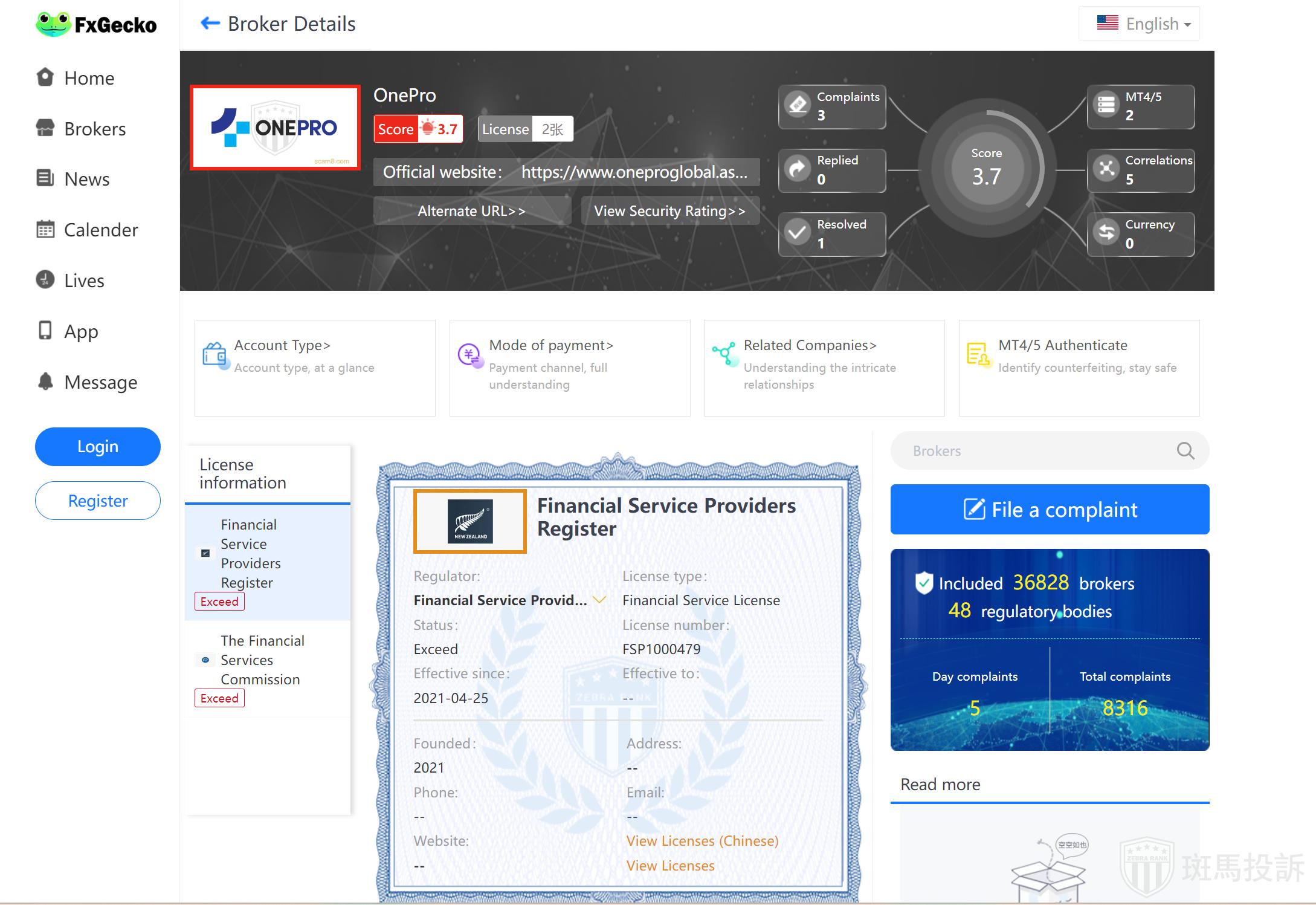1316x905 pixels.
Task: Select The Financial Services Commission license
Action: click(262, 660)
